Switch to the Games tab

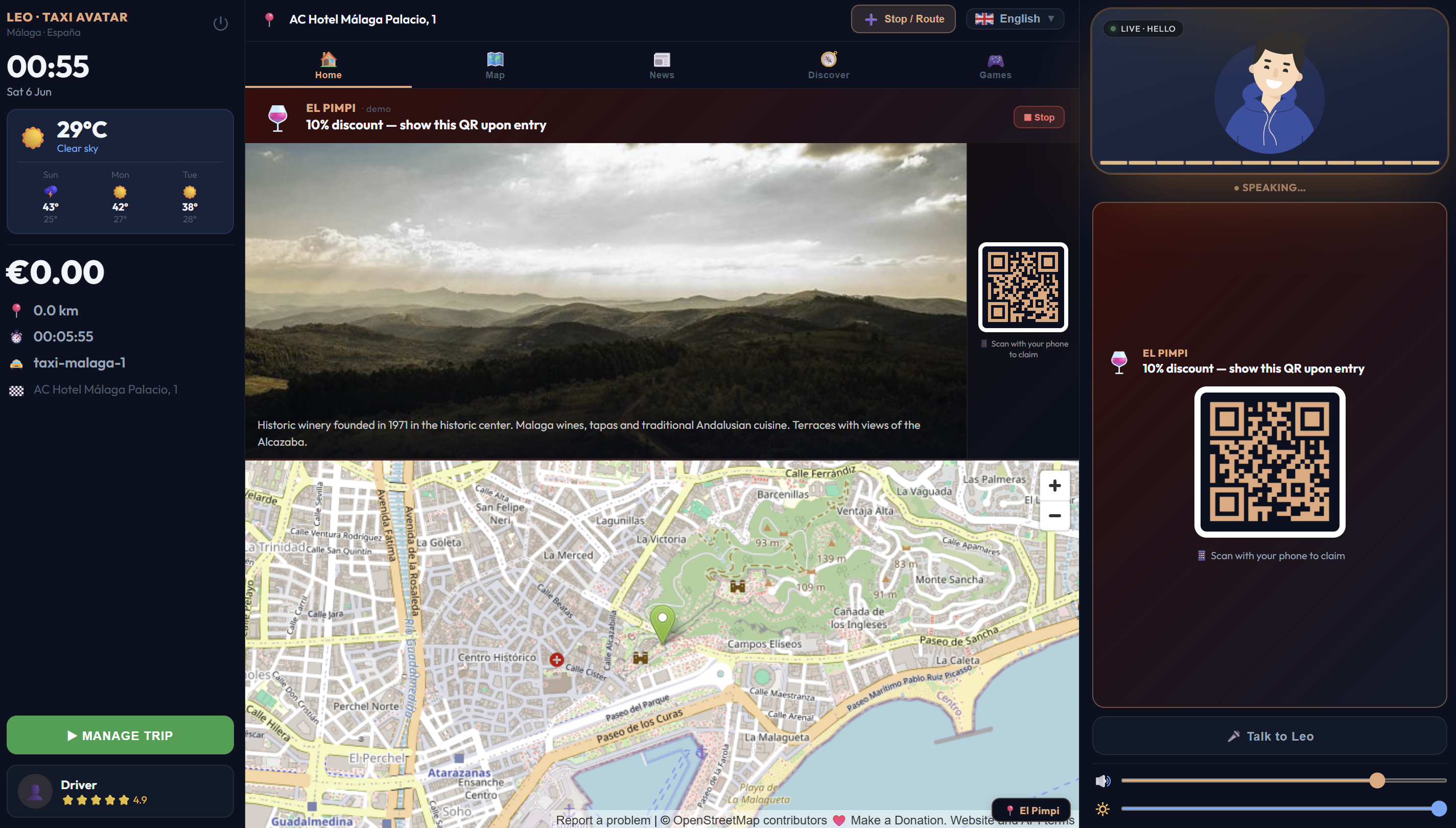tap(995, 65)
